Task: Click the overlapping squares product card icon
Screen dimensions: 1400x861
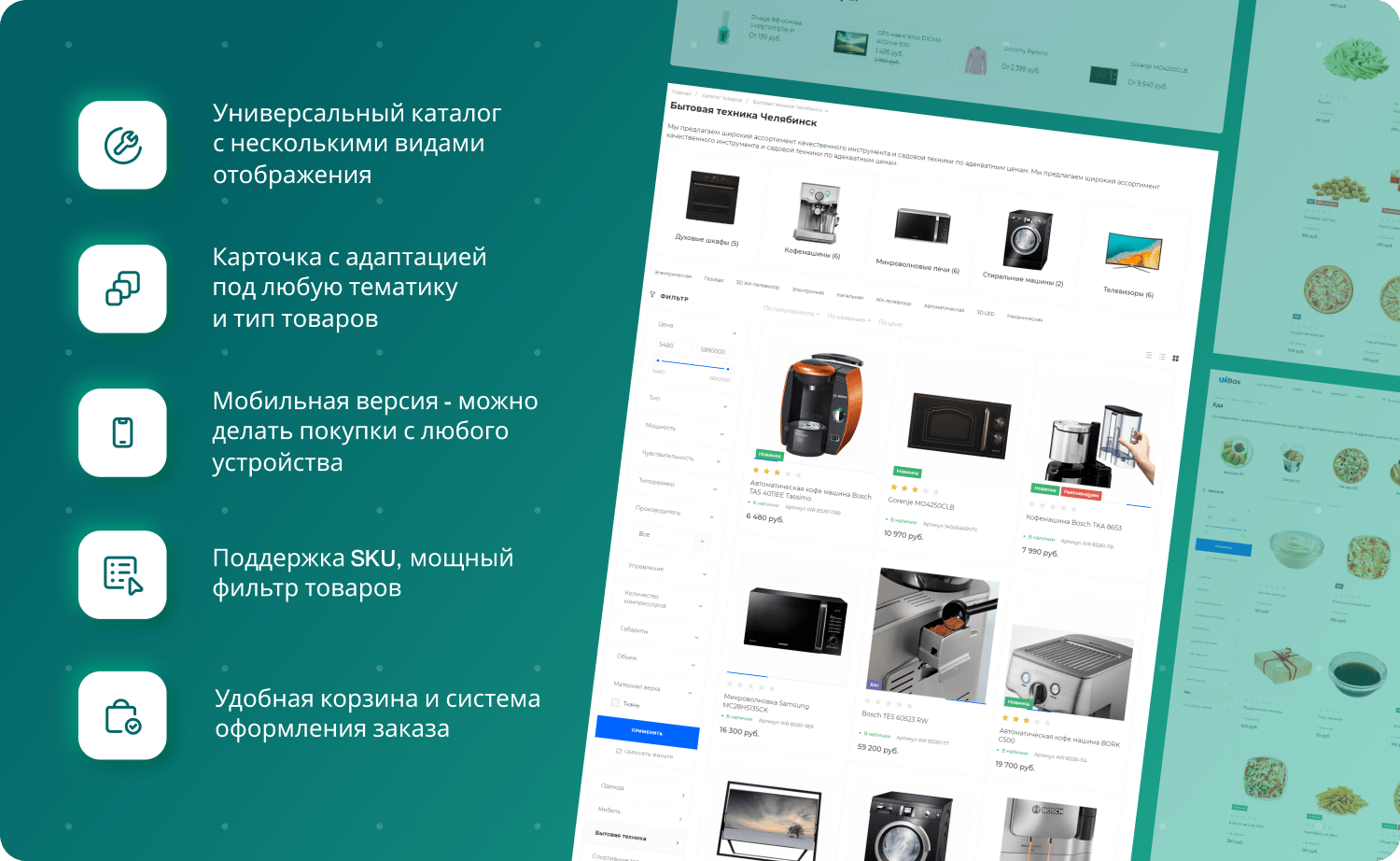Action: [x=122, y=289]
